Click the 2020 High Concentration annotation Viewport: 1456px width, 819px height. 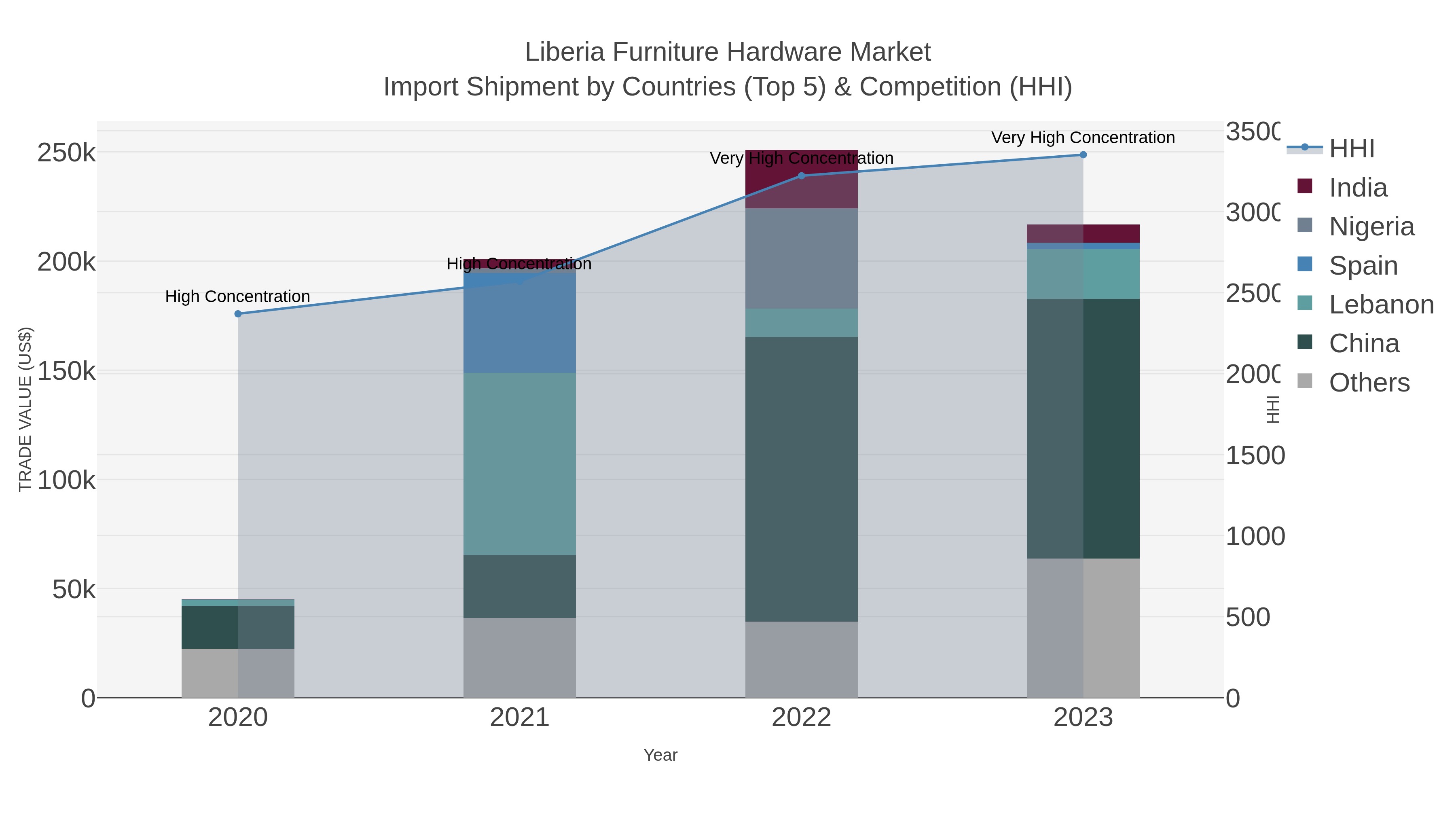[238, 296]
